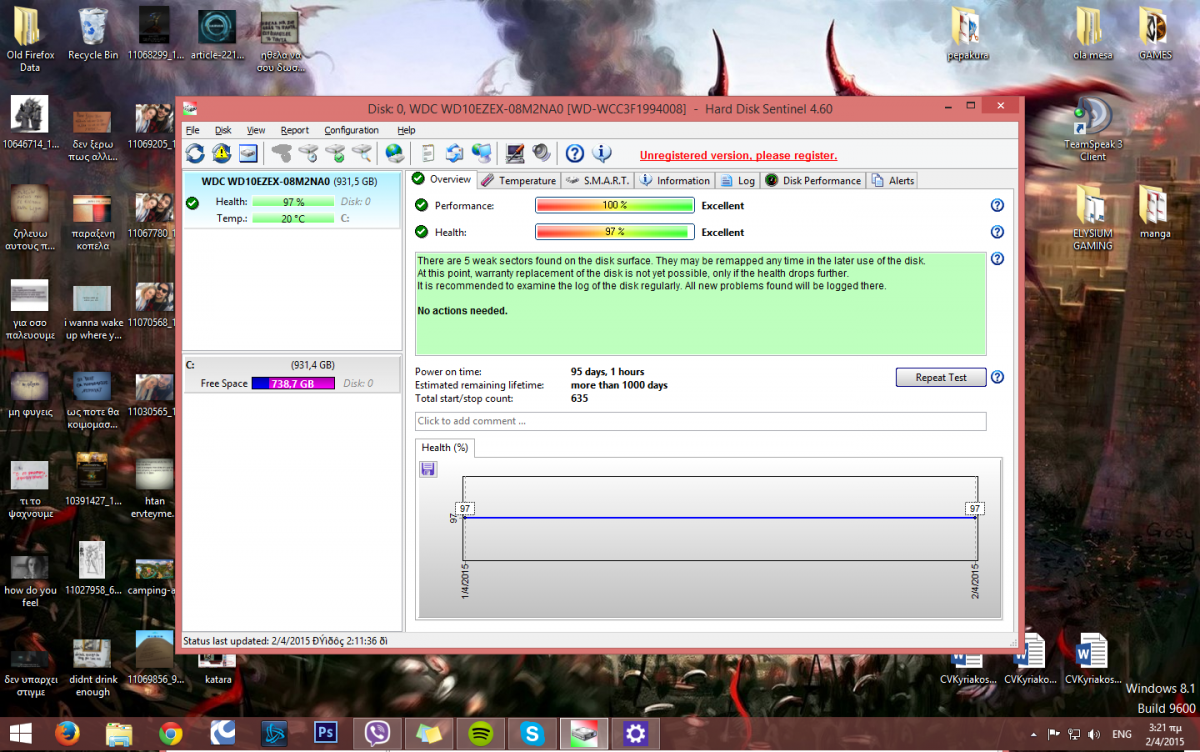Click the refresh disk status toolbar icon
The image size is (1200, 752).
pyautogui.click(x=195, y=153)
